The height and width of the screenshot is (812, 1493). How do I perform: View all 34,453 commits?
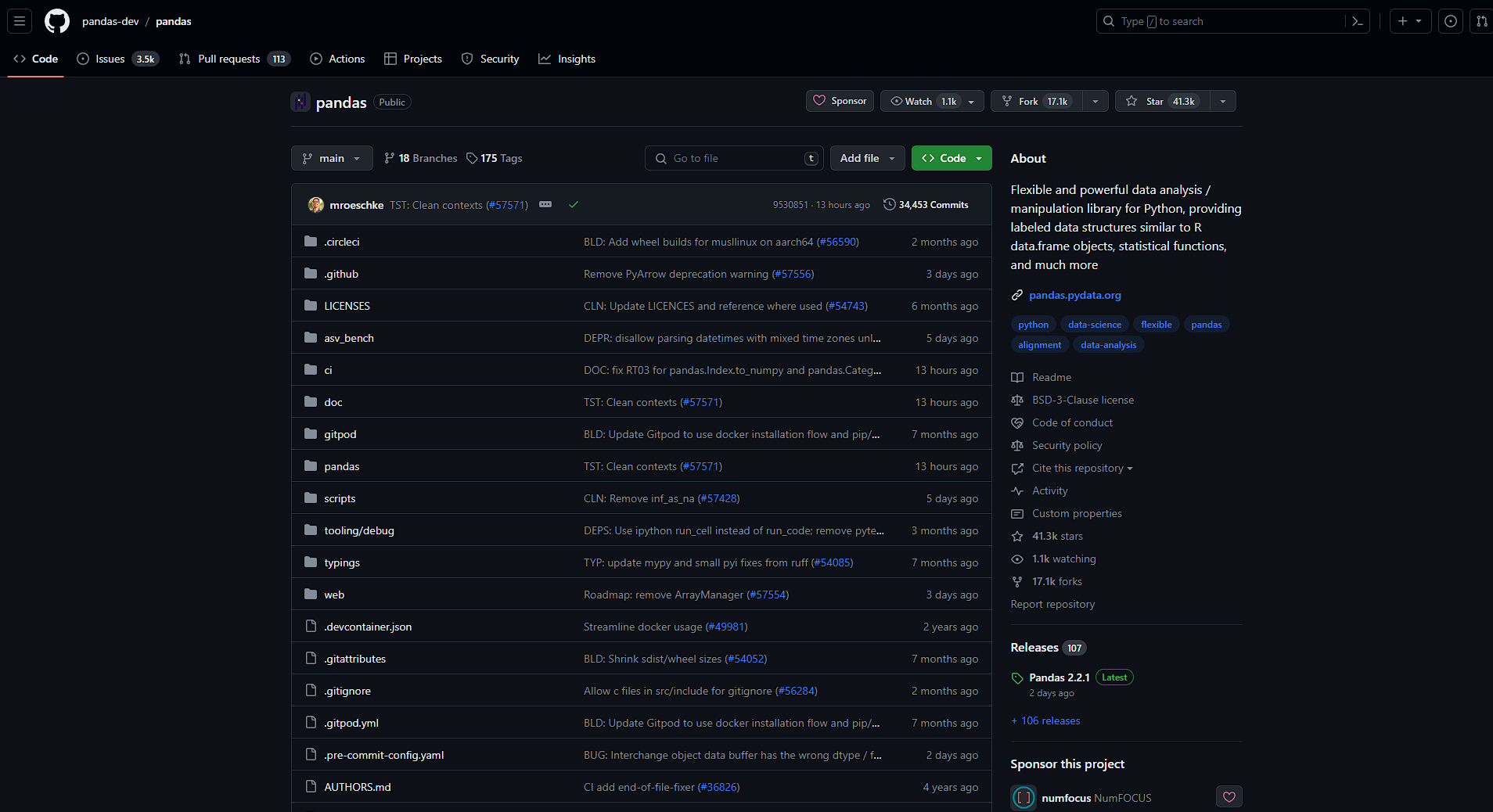(x=926, y=205)
